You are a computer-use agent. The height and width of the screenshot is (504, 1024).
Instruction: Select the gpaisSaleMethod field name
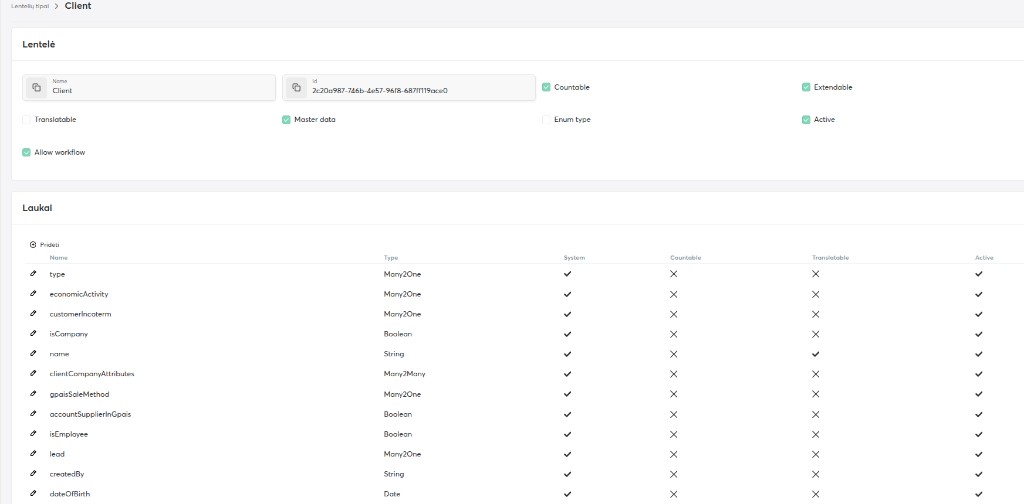(x=79, y=394)
